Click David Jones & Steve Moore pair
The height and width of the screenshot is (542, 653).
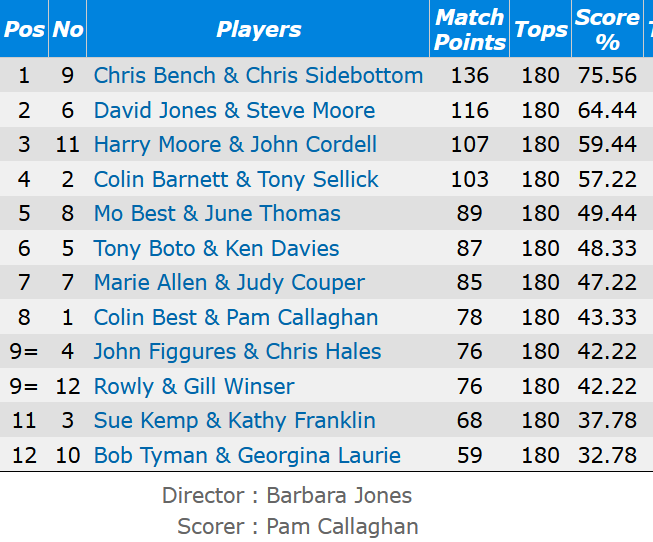pos(234,111)
